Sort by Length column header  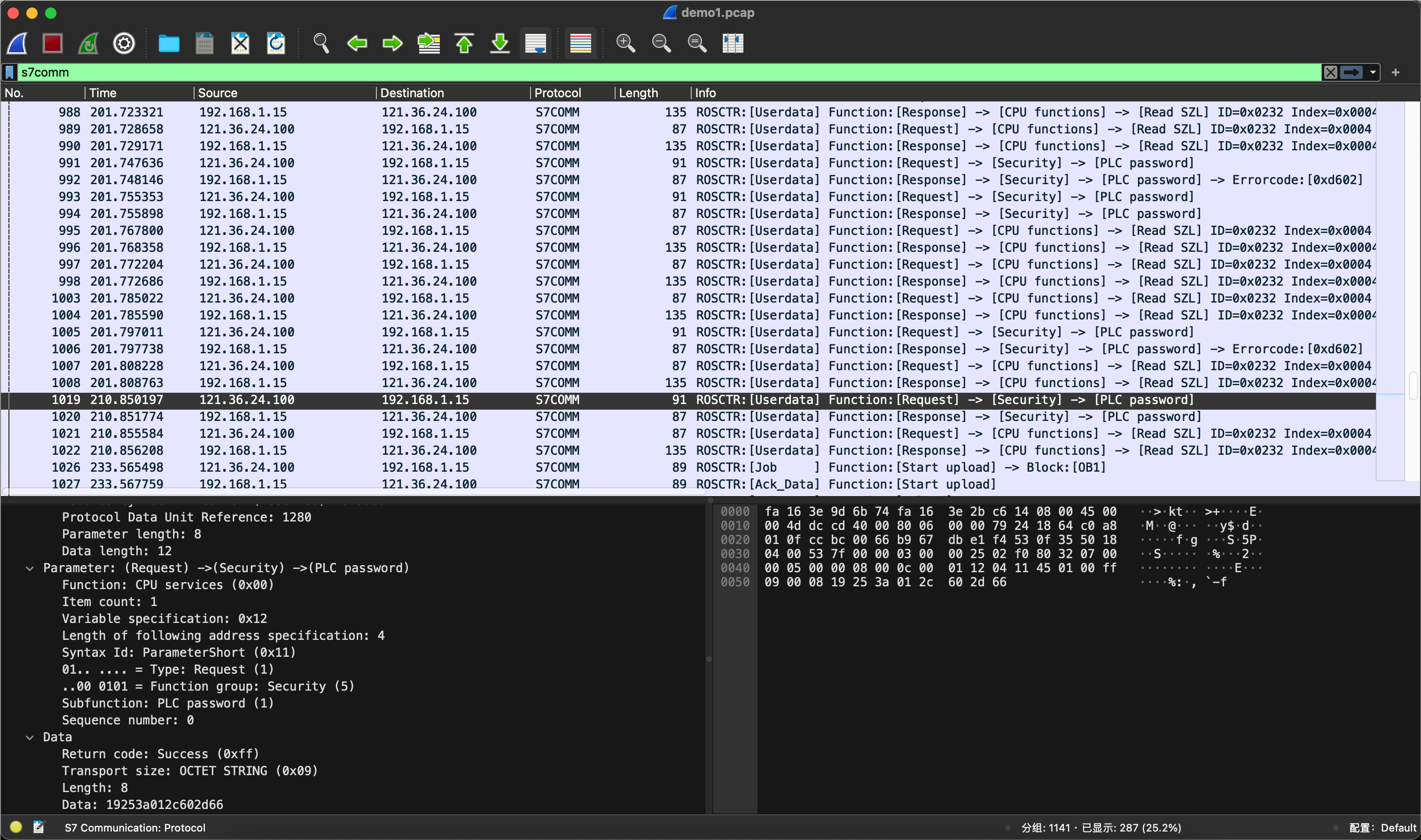point(653,93)
